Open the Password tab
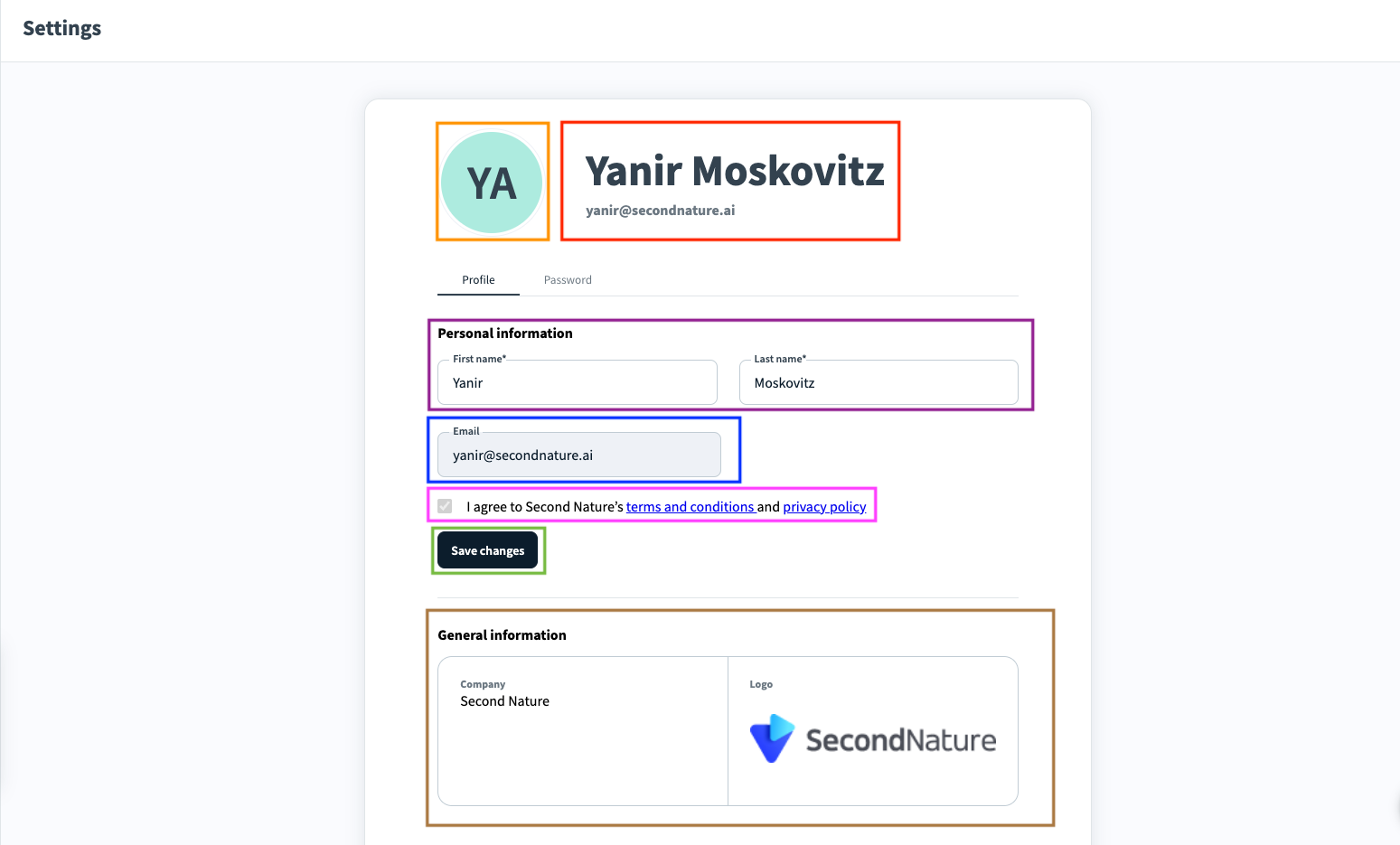This screenshot has width=1400, height=845. point(568,280)
